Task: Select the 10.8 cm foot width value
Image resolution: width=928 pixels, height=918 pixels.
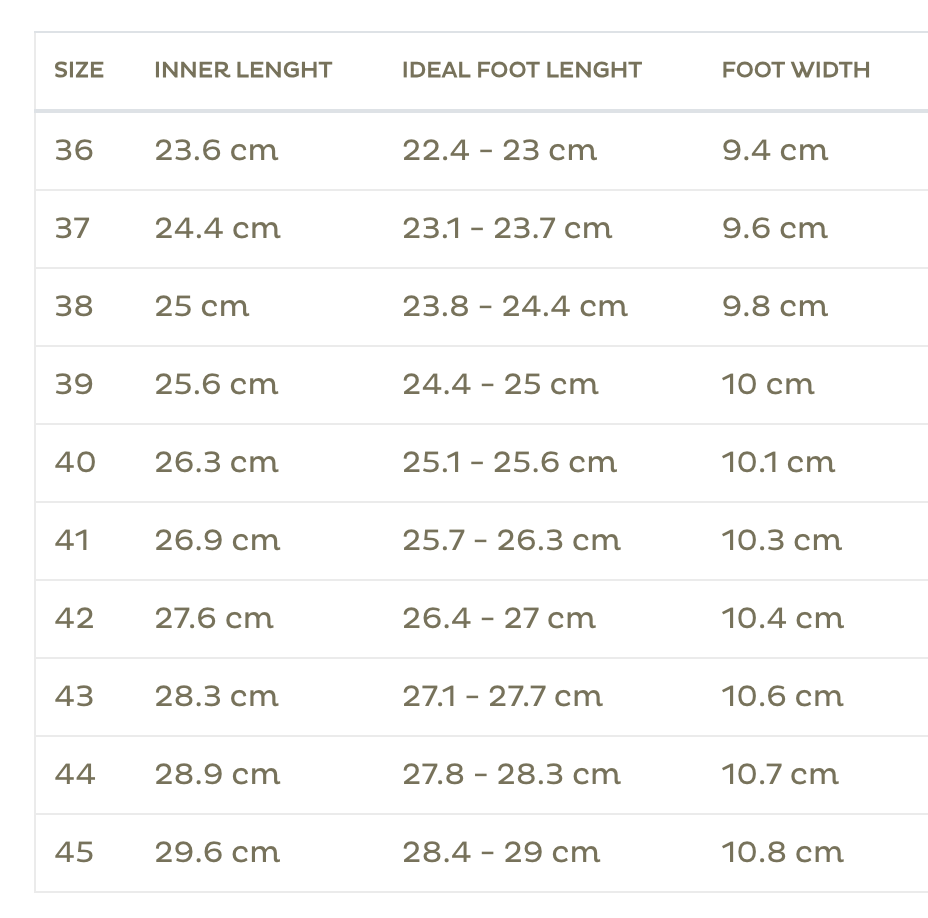Action: (x=783, y=853)
